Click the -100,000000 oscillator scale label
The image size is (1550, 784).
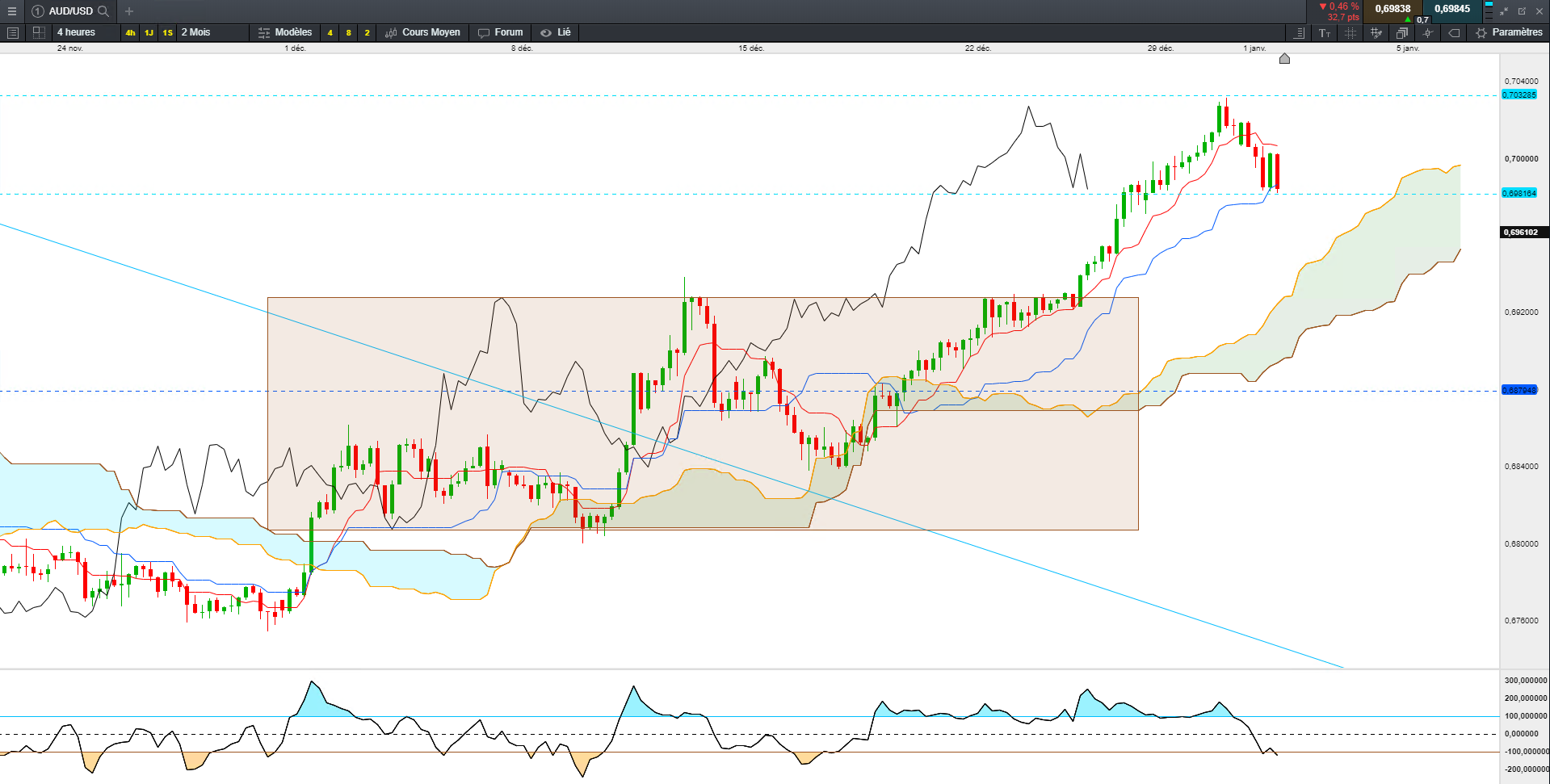pyautogui.click(x=1526, y=752)
